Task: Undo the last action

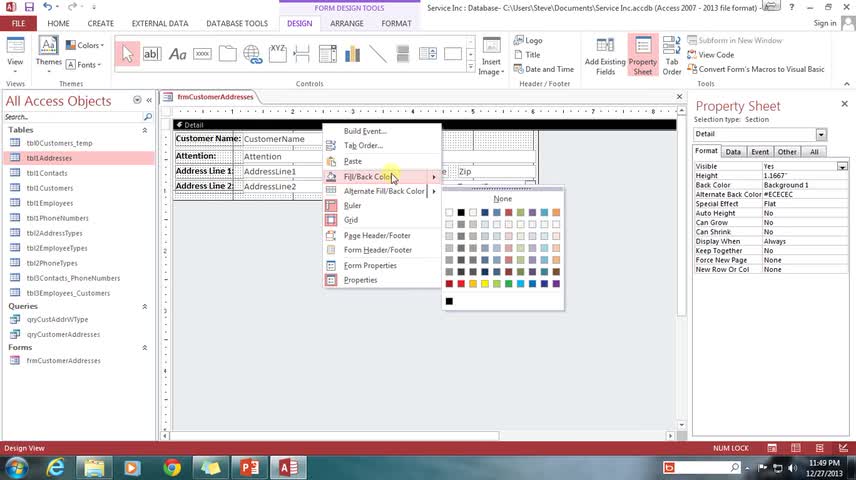Action: click(47, 7)
